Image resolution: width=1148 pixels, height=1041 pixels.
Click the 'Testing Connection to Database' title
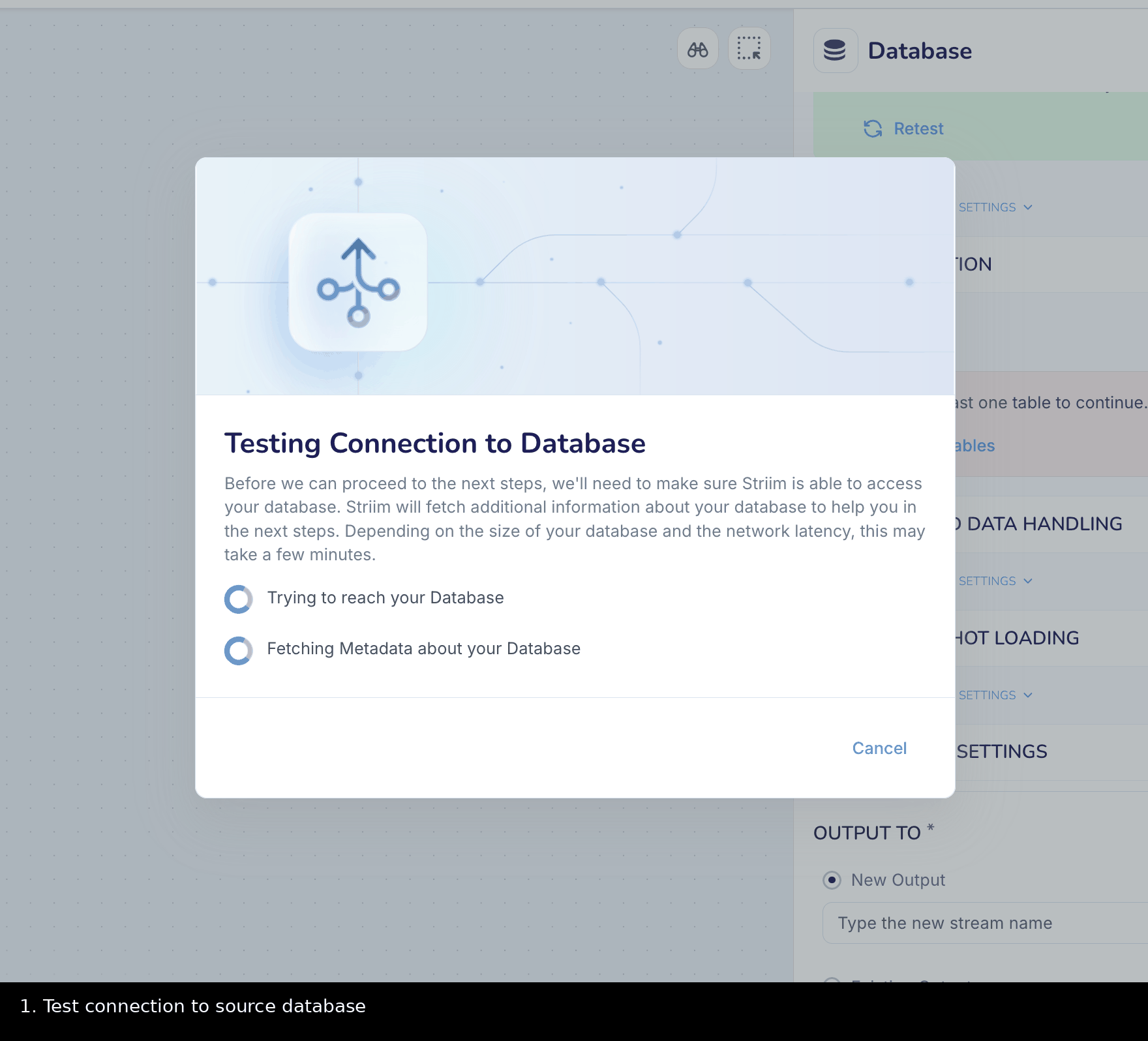coord(435,444)
